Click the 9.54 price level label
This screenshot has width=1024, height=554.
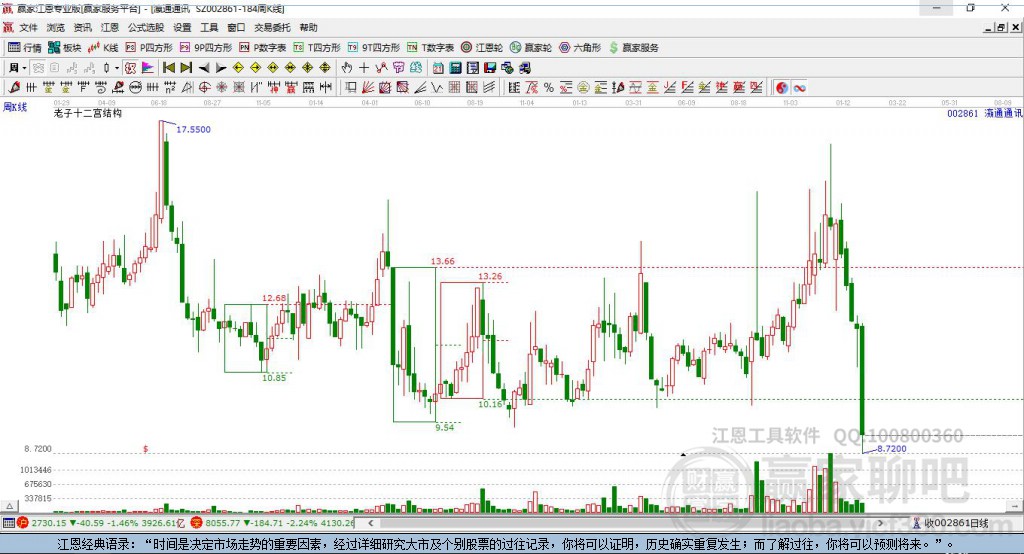(x=445, y=427)
